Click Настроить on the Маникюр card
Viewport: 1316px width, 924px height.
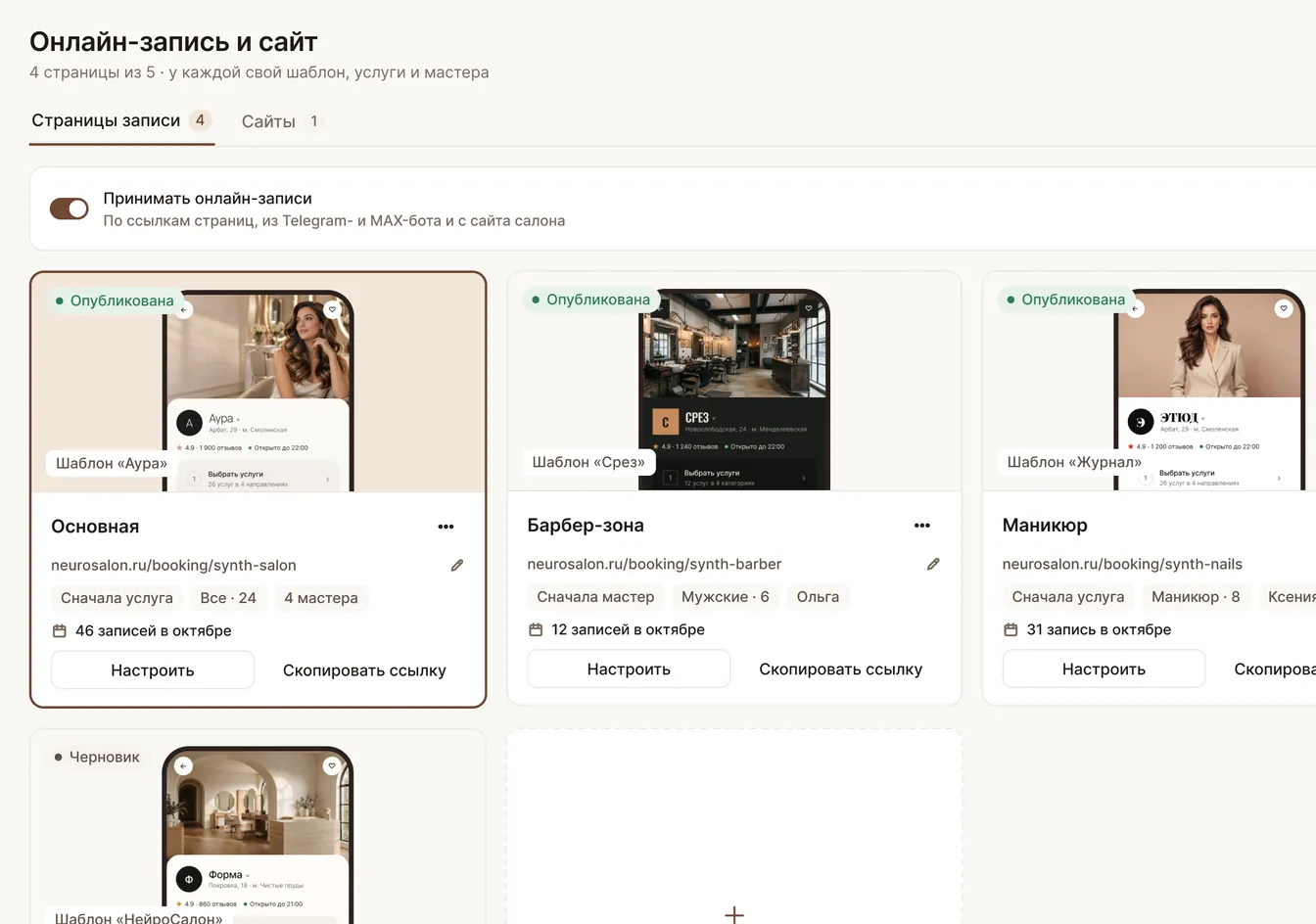click(1104, 670)
